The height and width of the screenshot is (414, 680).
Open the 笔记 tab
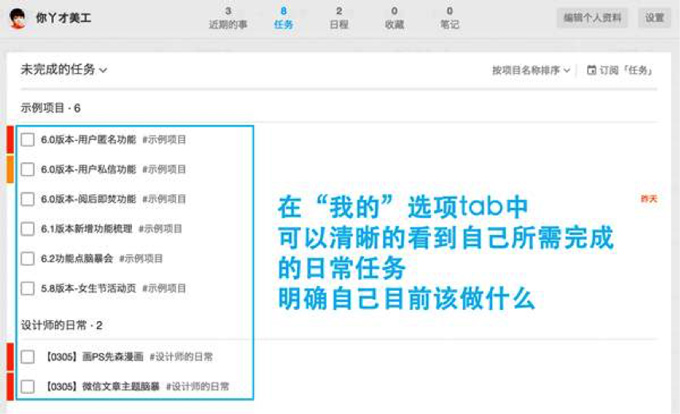[x=449, y=17]
